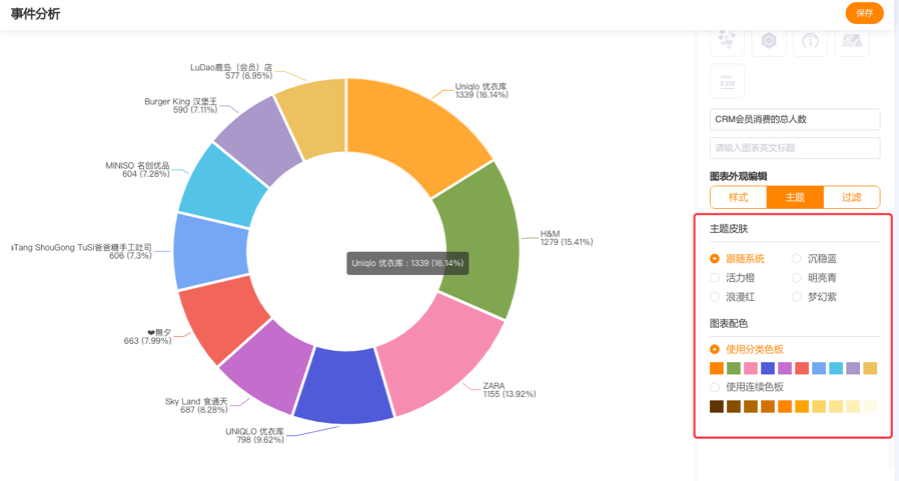Click the green swatch in category palette
The width and height of the screenshot is (899, 481).
pyautogui.click(x=734, y=369)
